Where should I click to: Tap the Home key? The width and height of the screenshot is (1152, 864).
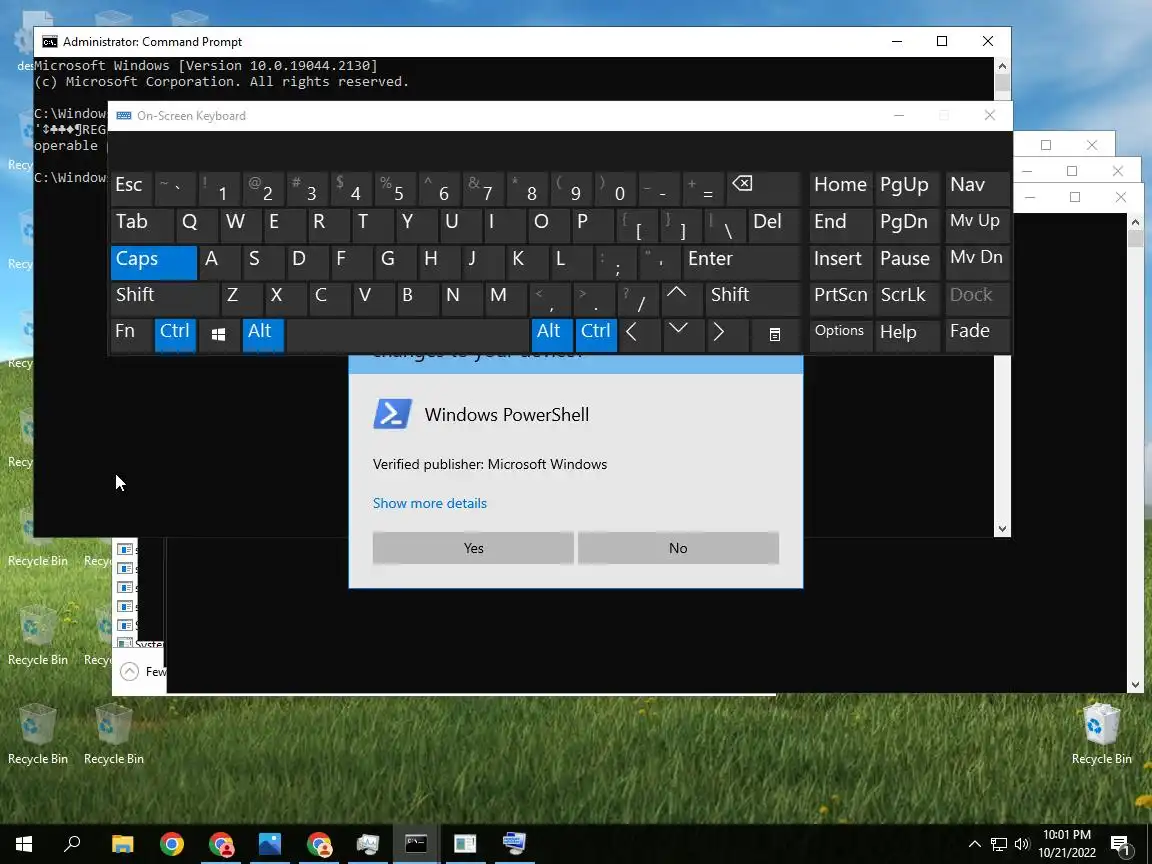841,189
